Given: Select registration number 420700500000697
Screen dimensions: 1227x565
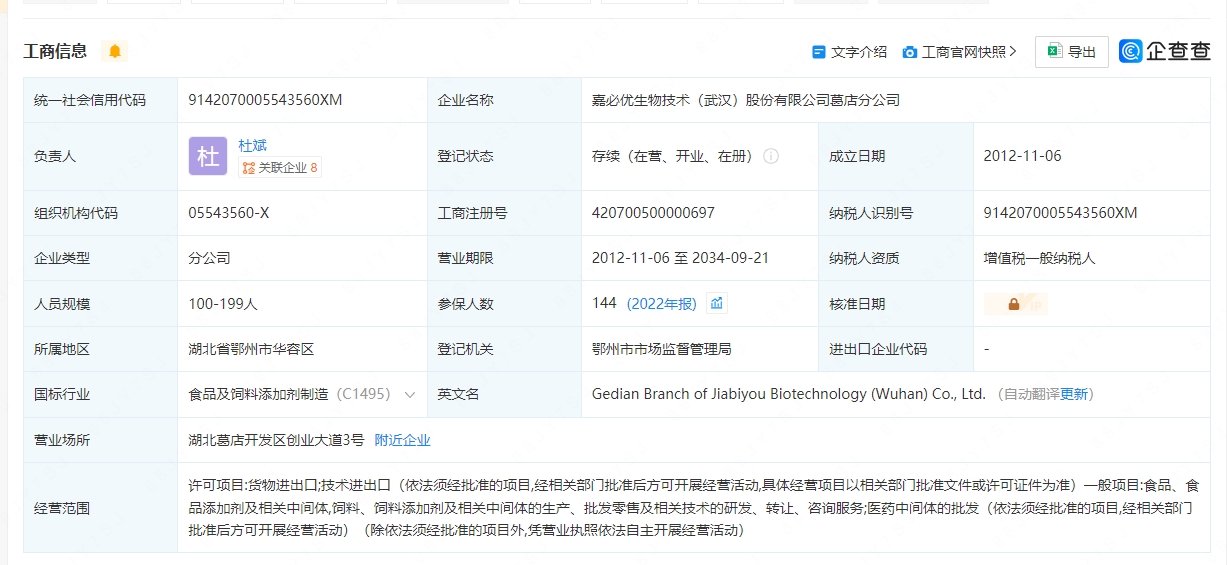Looking at the screenshot, I should click(x=653, y=213).
